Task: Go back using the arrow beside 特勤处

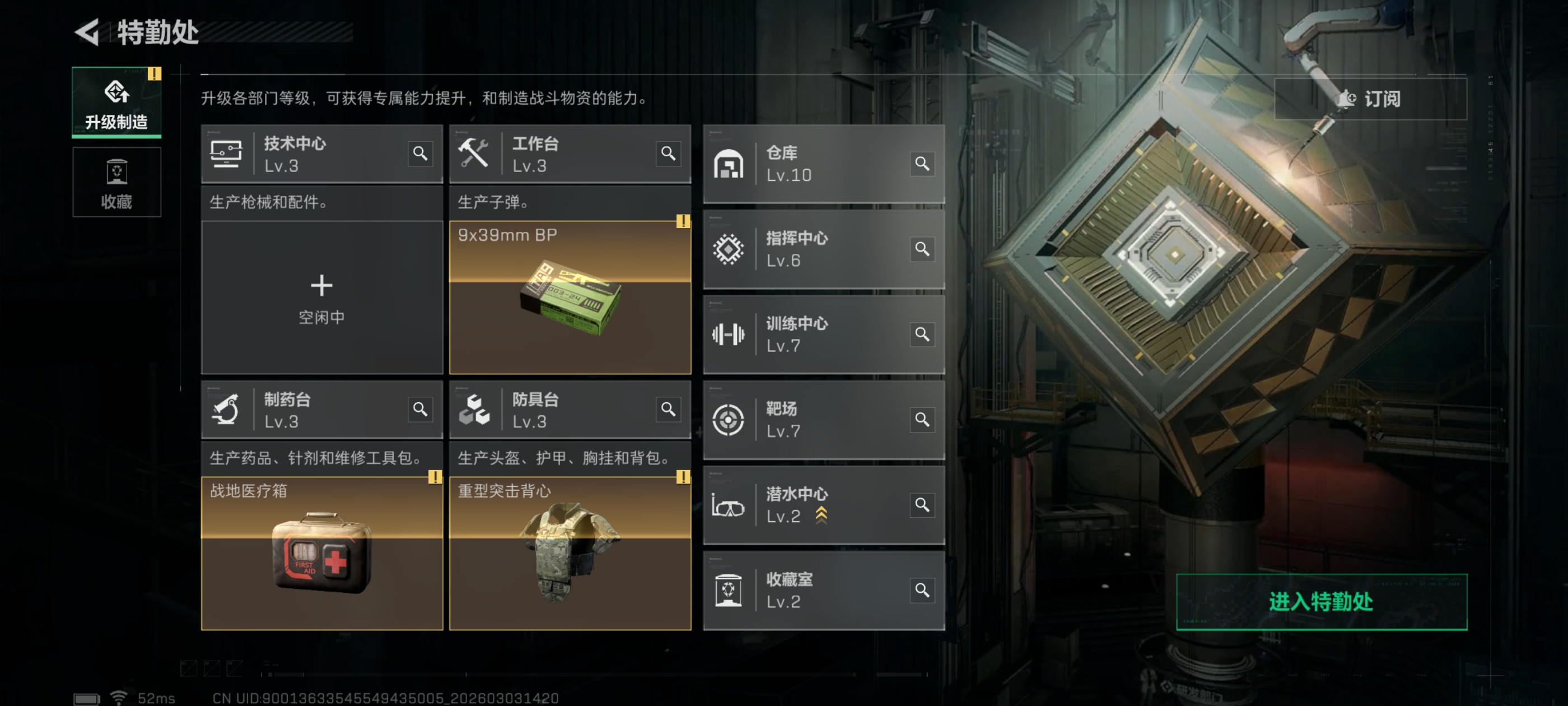Action: [x=88, y=32]
